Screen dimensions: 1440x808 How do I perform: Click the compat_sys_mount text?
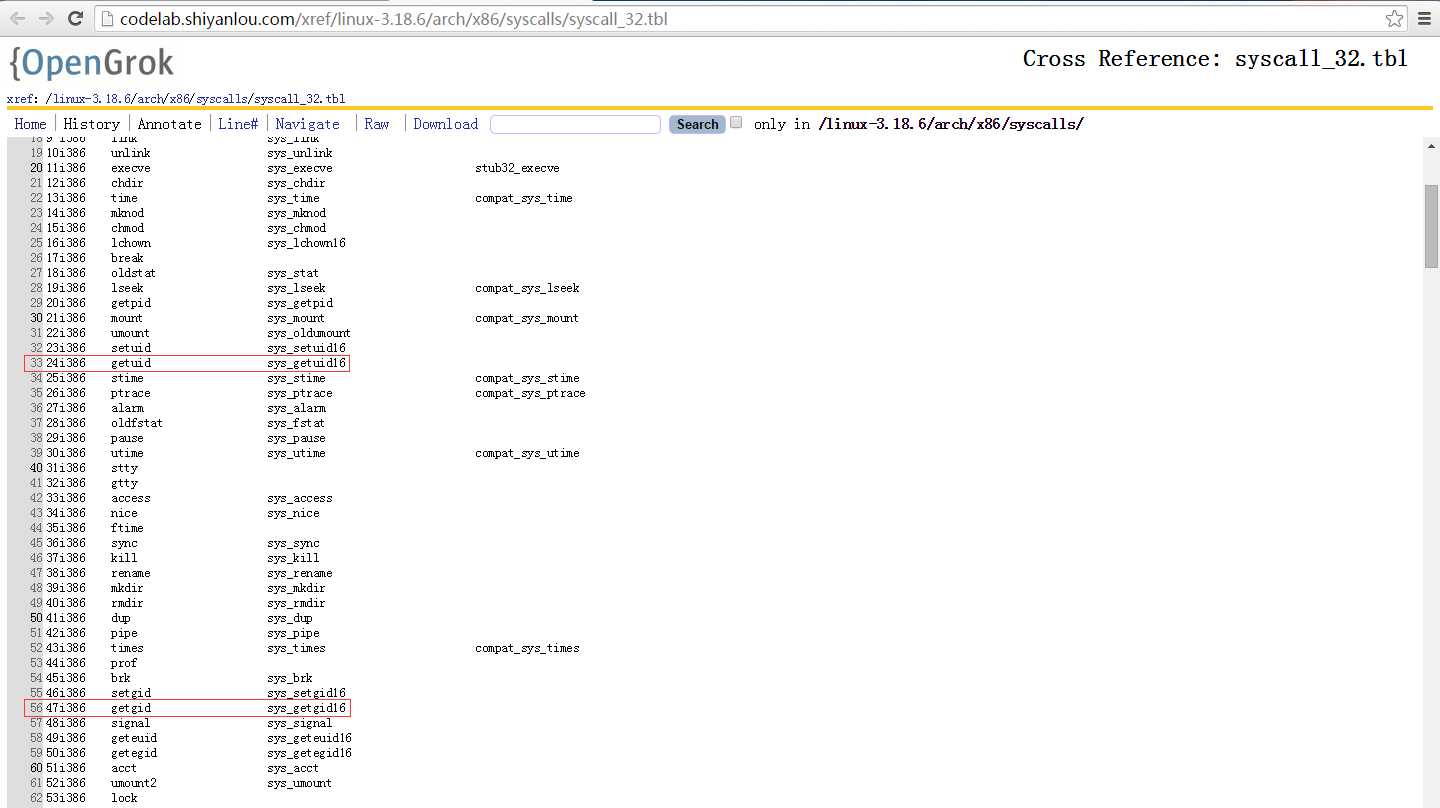coord(527,318)
